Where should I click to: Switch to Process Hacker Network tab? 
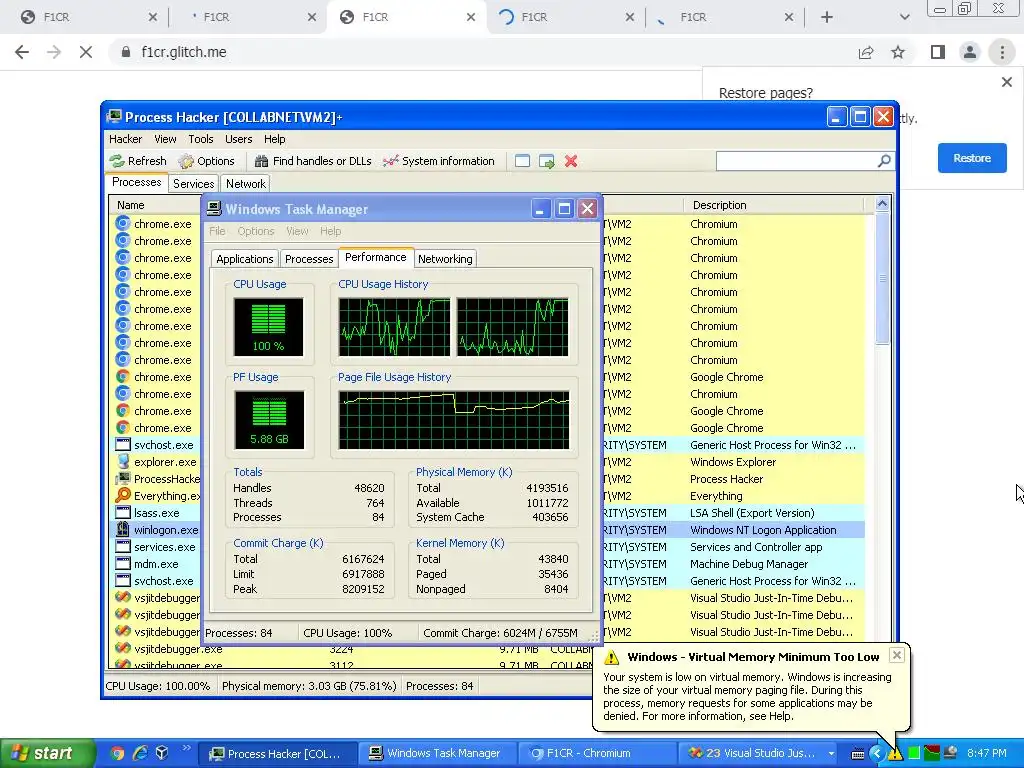pos(246,184)
